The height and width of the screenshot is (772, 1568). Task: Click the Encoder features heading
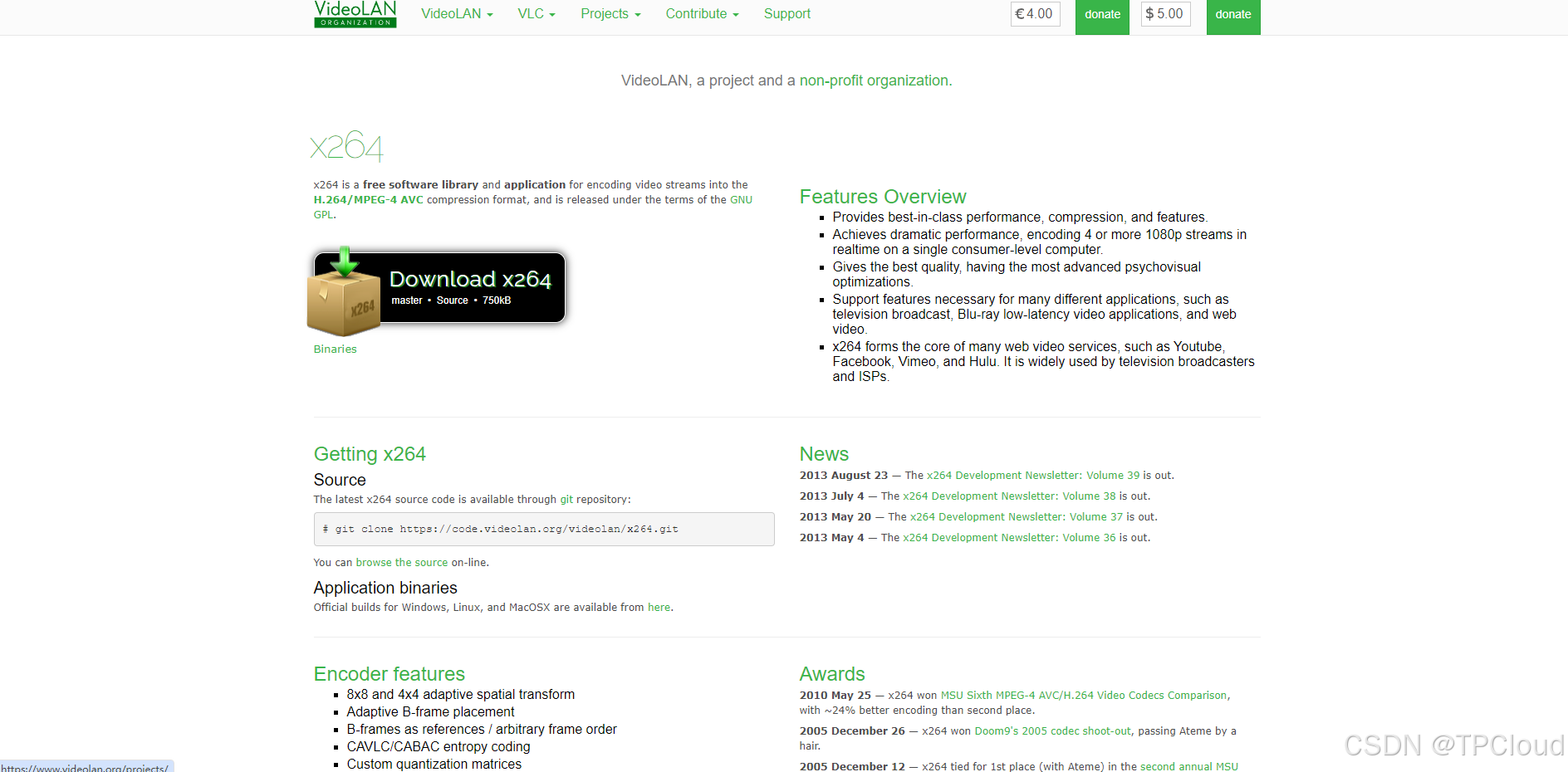point(390,674)
